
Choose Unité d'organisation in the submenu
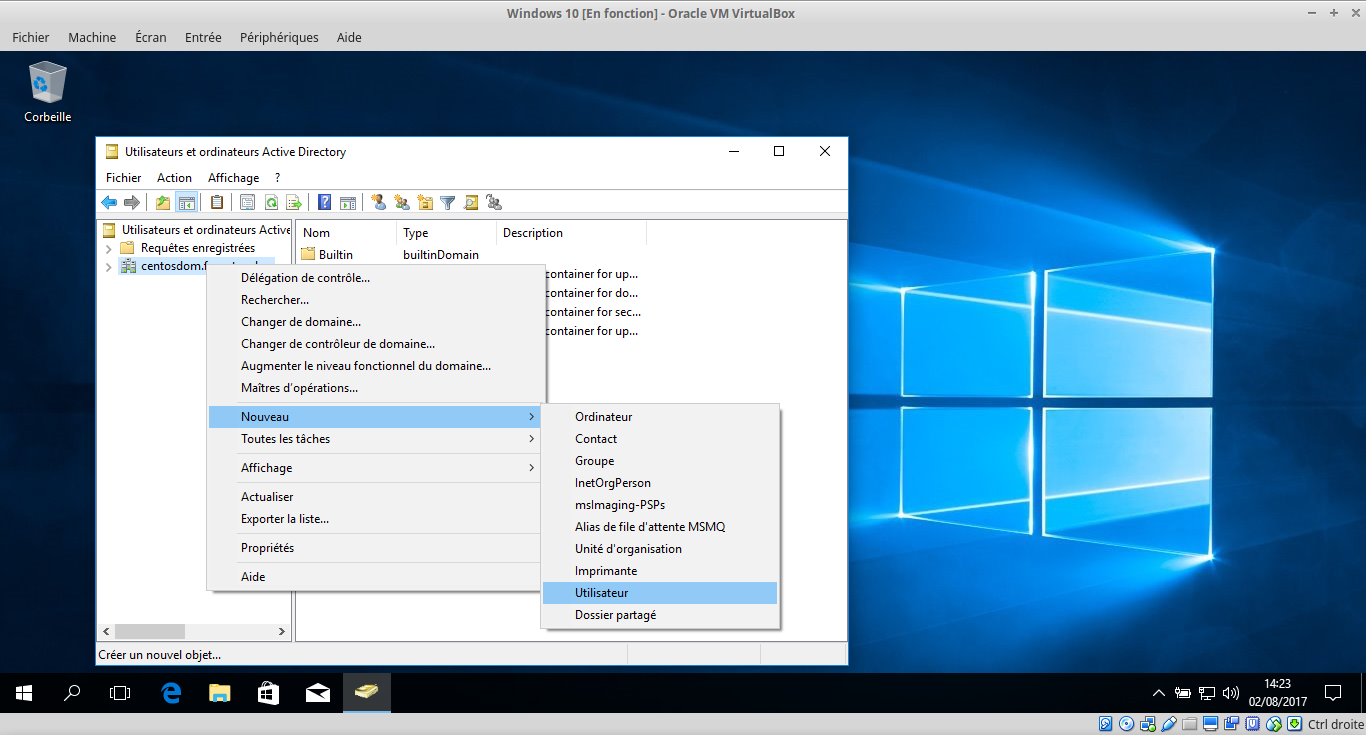(x=660, y=549)
